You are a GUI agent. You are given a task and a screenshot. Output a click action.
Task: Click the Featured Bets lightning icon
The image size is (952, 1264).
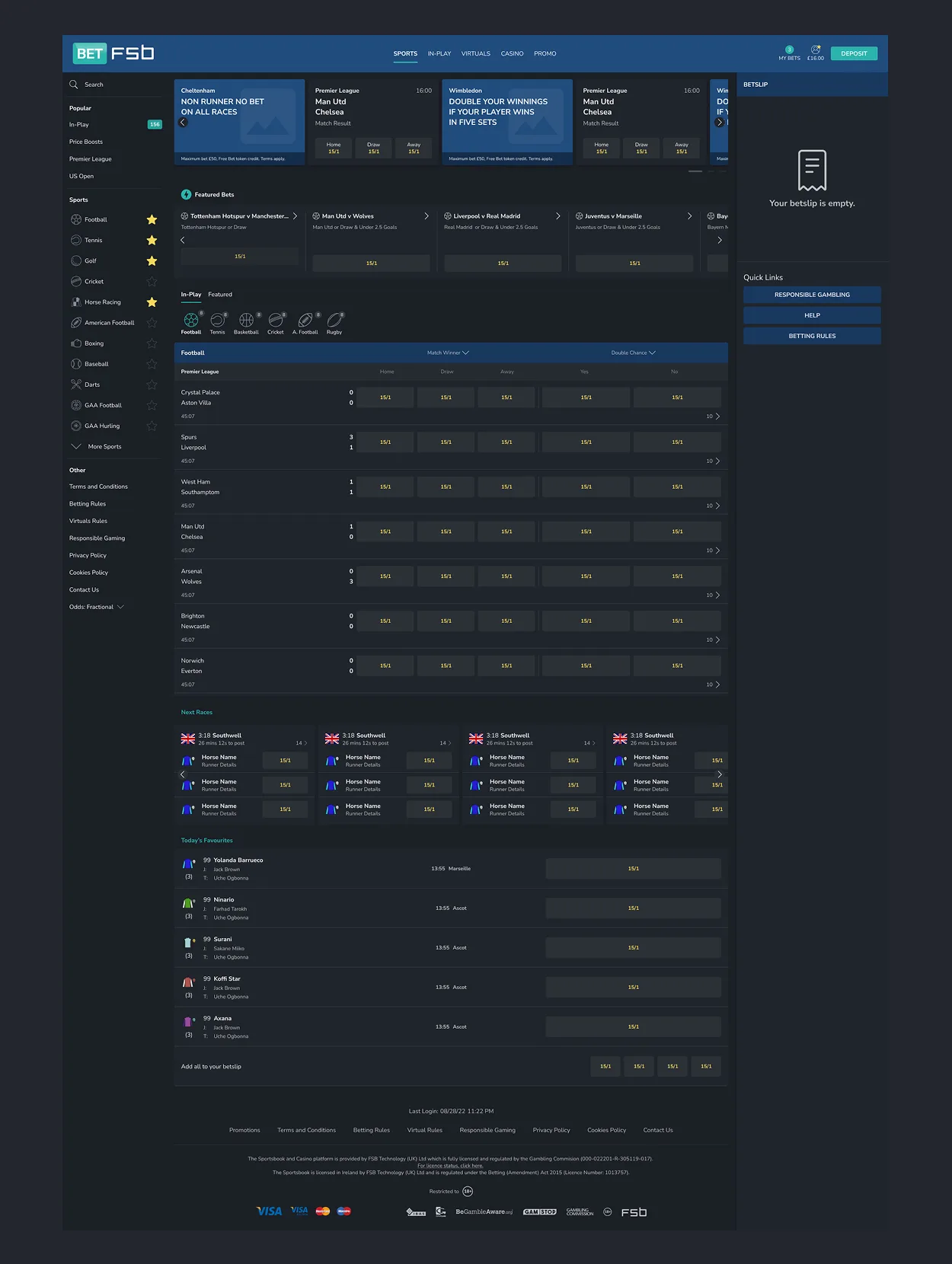pyautogui.click(x=186, y=195)
